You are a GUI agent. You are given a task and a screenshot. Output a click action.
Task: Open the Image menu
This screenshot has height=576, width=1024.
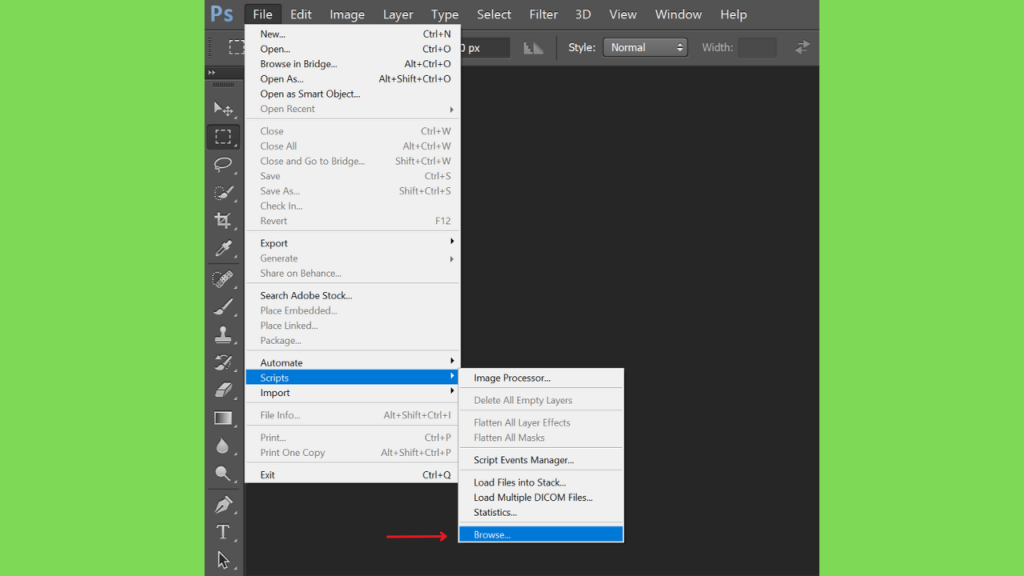(347, 14)
